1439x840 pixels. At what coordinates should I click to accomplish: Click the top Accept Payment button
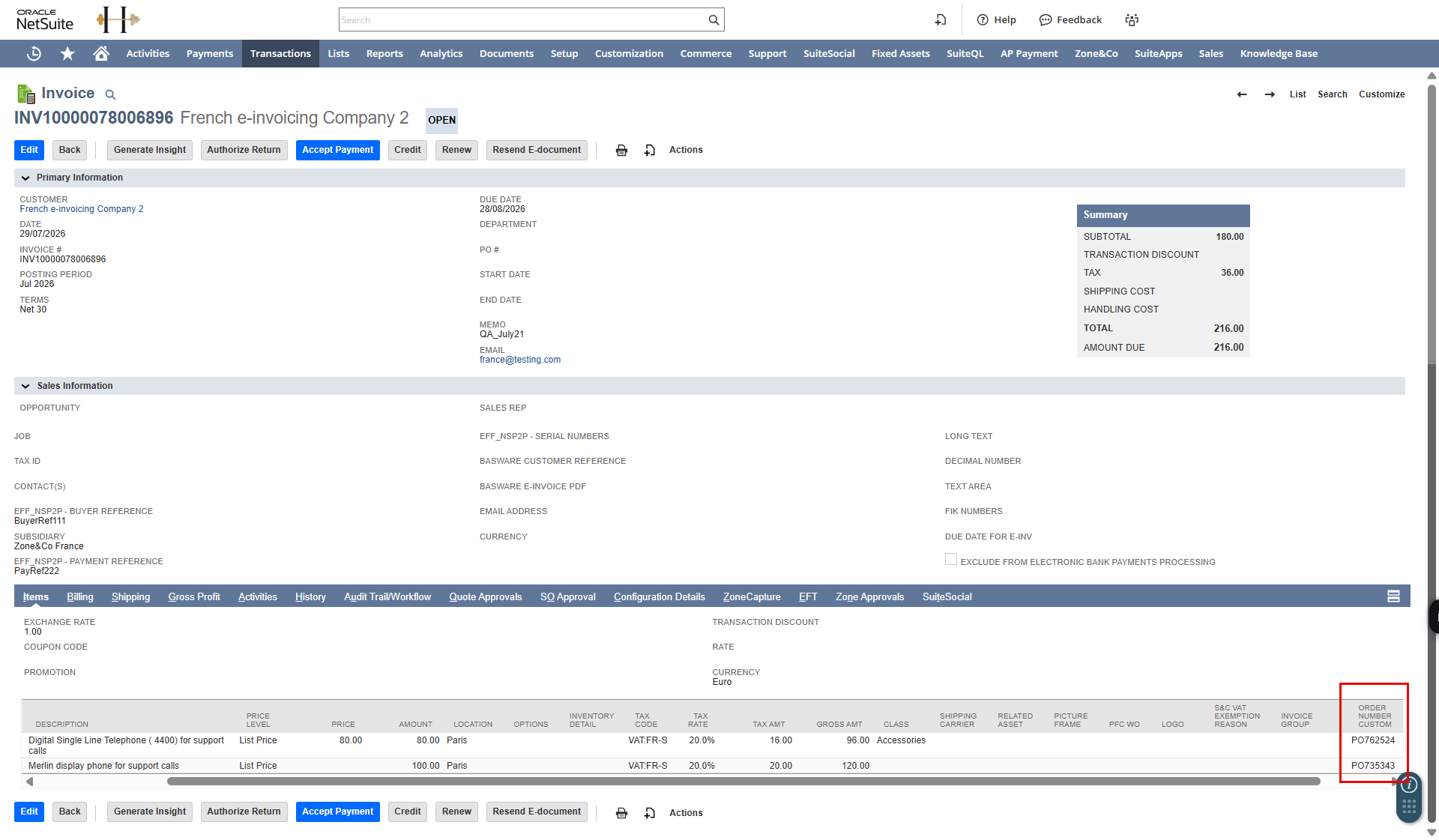[337, 150]
